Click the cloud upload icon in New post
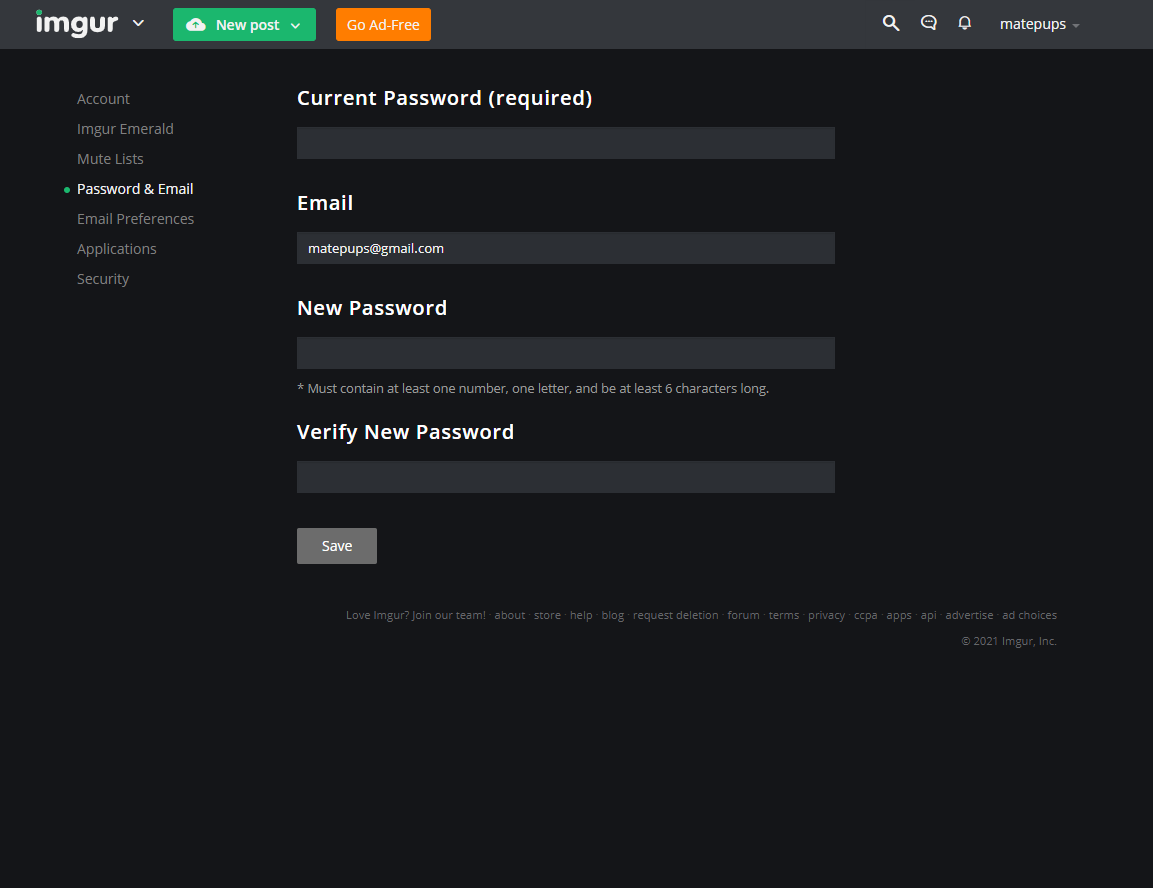 point(196,25)
